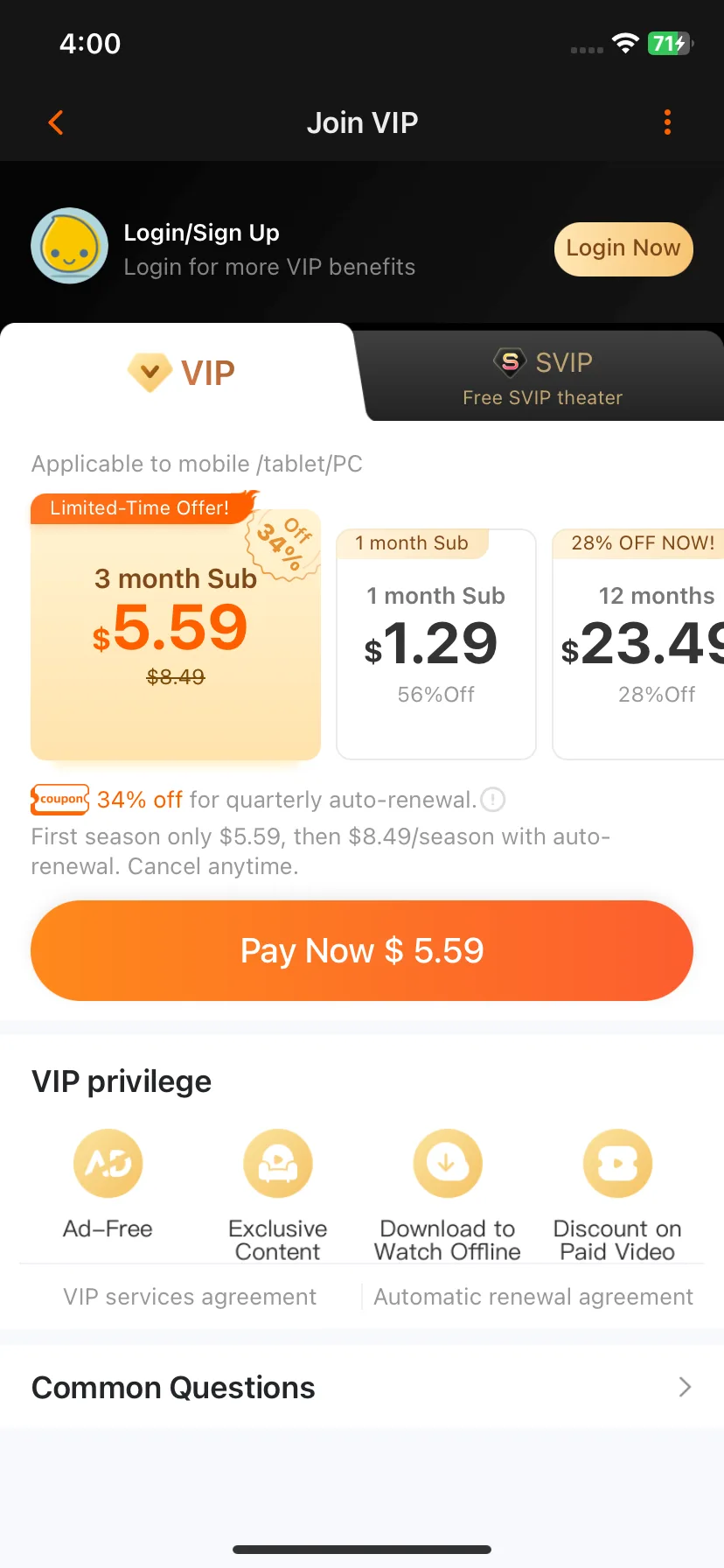Tap the Ad-Free privilege icon
This screenshot has width=724, height=1568.
click(108, 1164)
